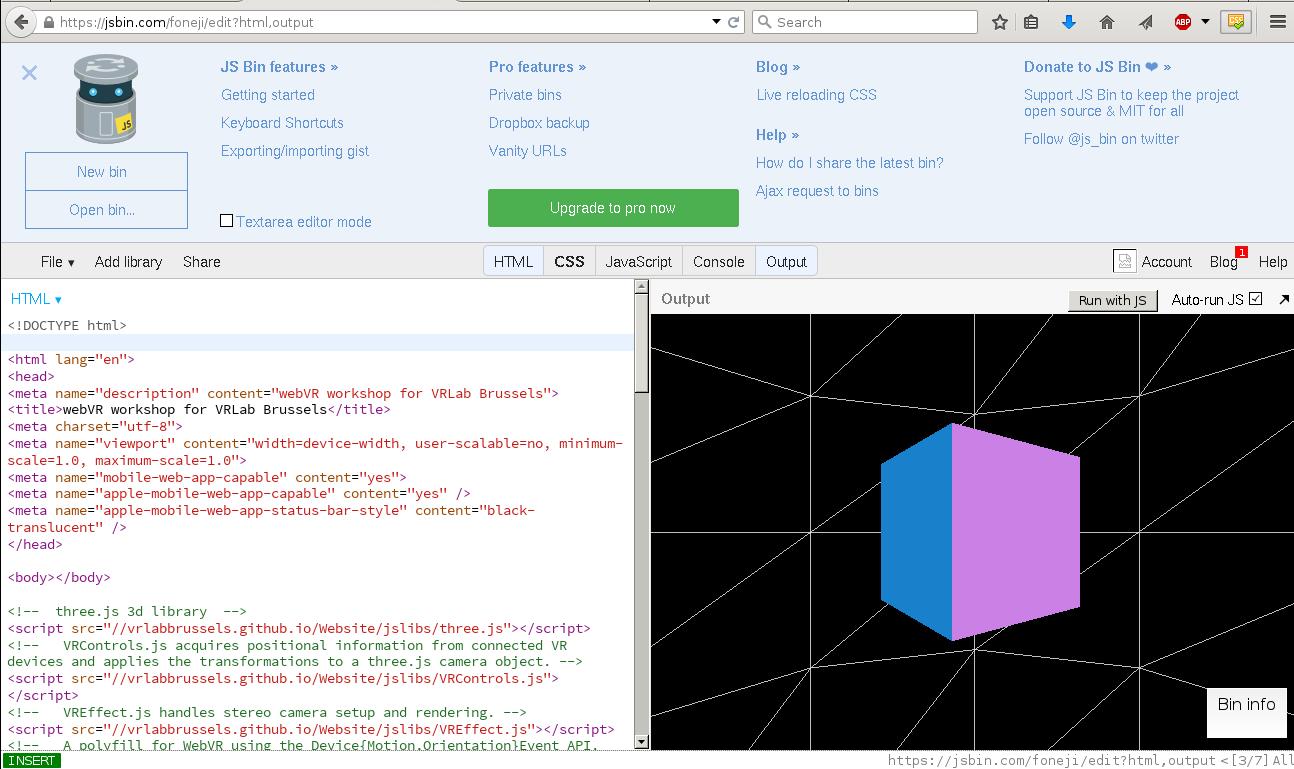Toggle Textarea editor mode checkbox

[226, 221]
